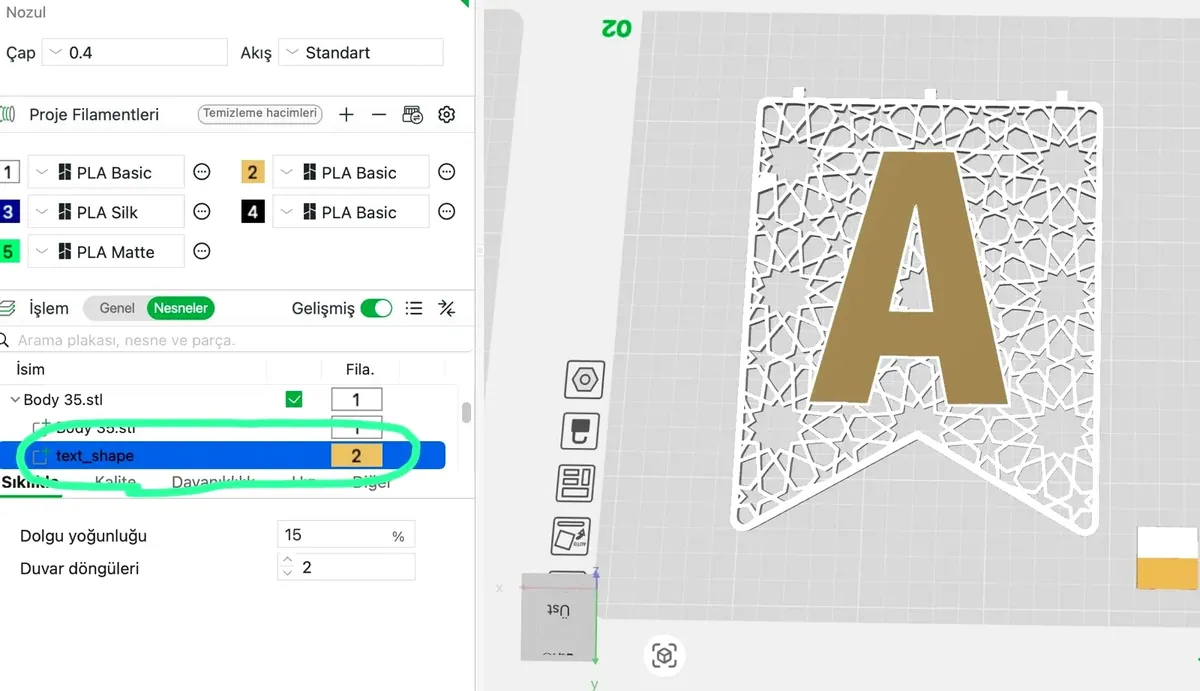The width and height of the screenshot is (1200, 691).
Task: Open the Akış flow dropdown
Action: [x=361, y=53]
